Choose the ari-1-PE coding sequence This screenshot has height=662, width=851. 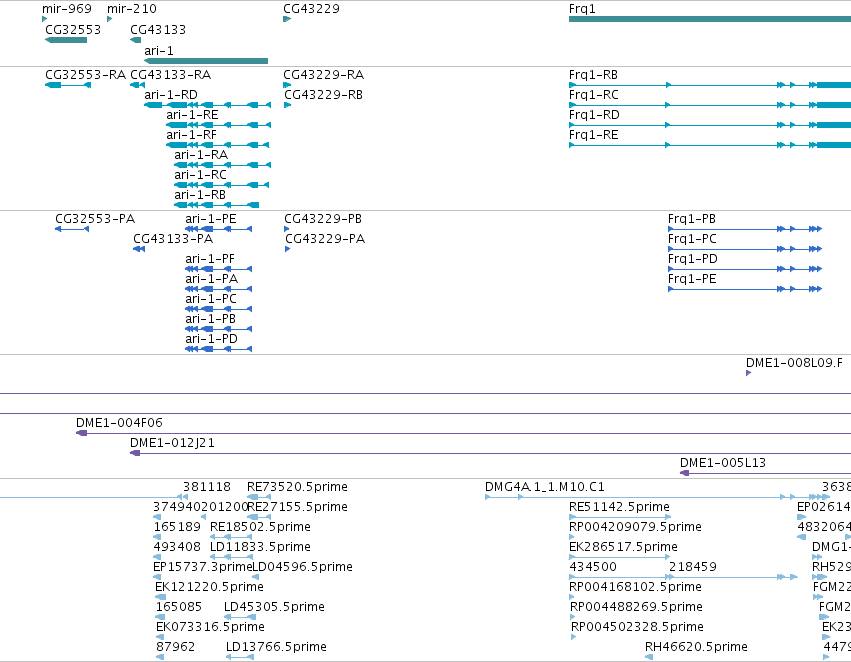click(218, 229)
